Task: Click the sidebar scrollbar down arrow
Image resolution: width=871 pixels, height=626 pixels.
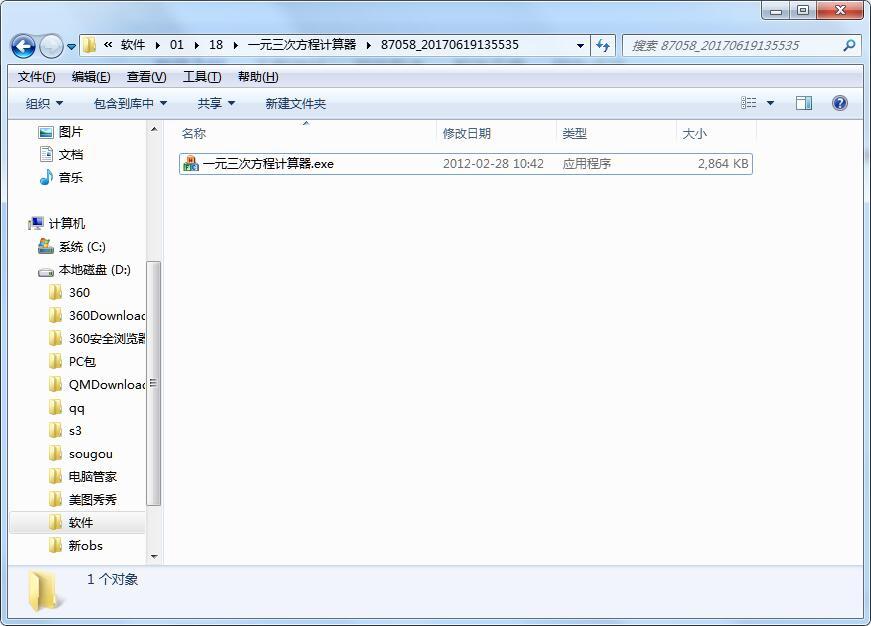Action: (x=154, y=557)
